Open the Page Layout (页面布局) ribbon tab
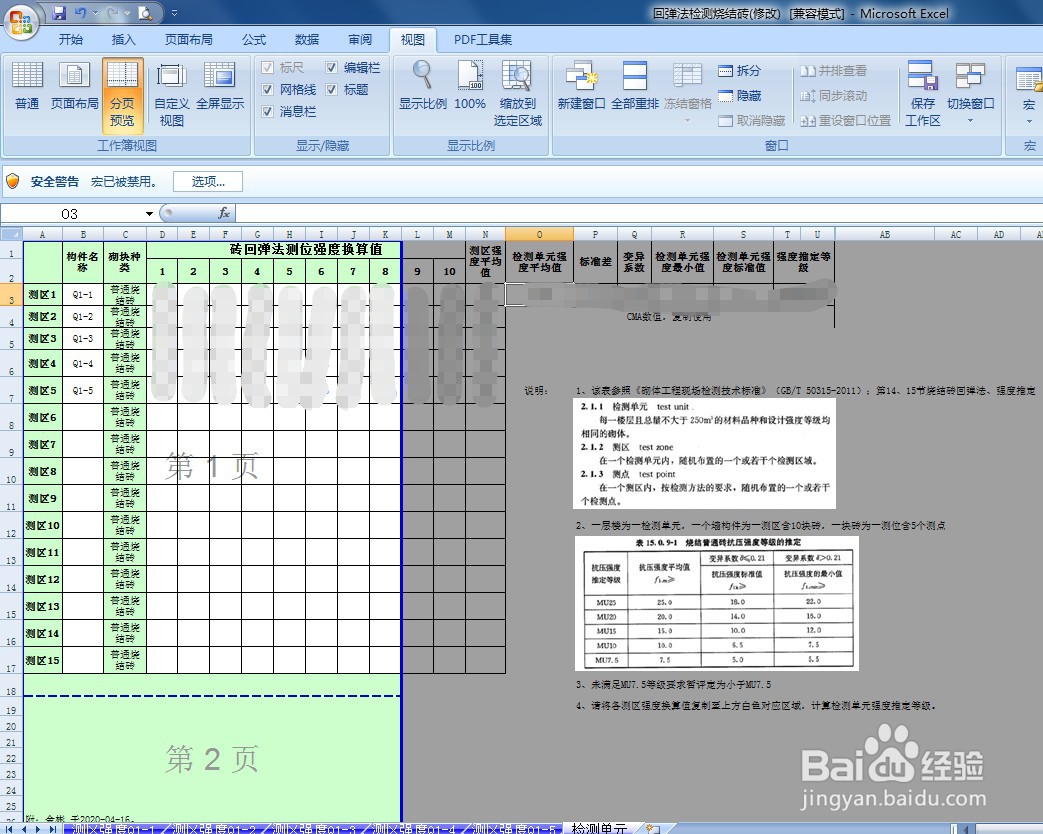The height and width of the screenshot is (834, 1043). 189,39
